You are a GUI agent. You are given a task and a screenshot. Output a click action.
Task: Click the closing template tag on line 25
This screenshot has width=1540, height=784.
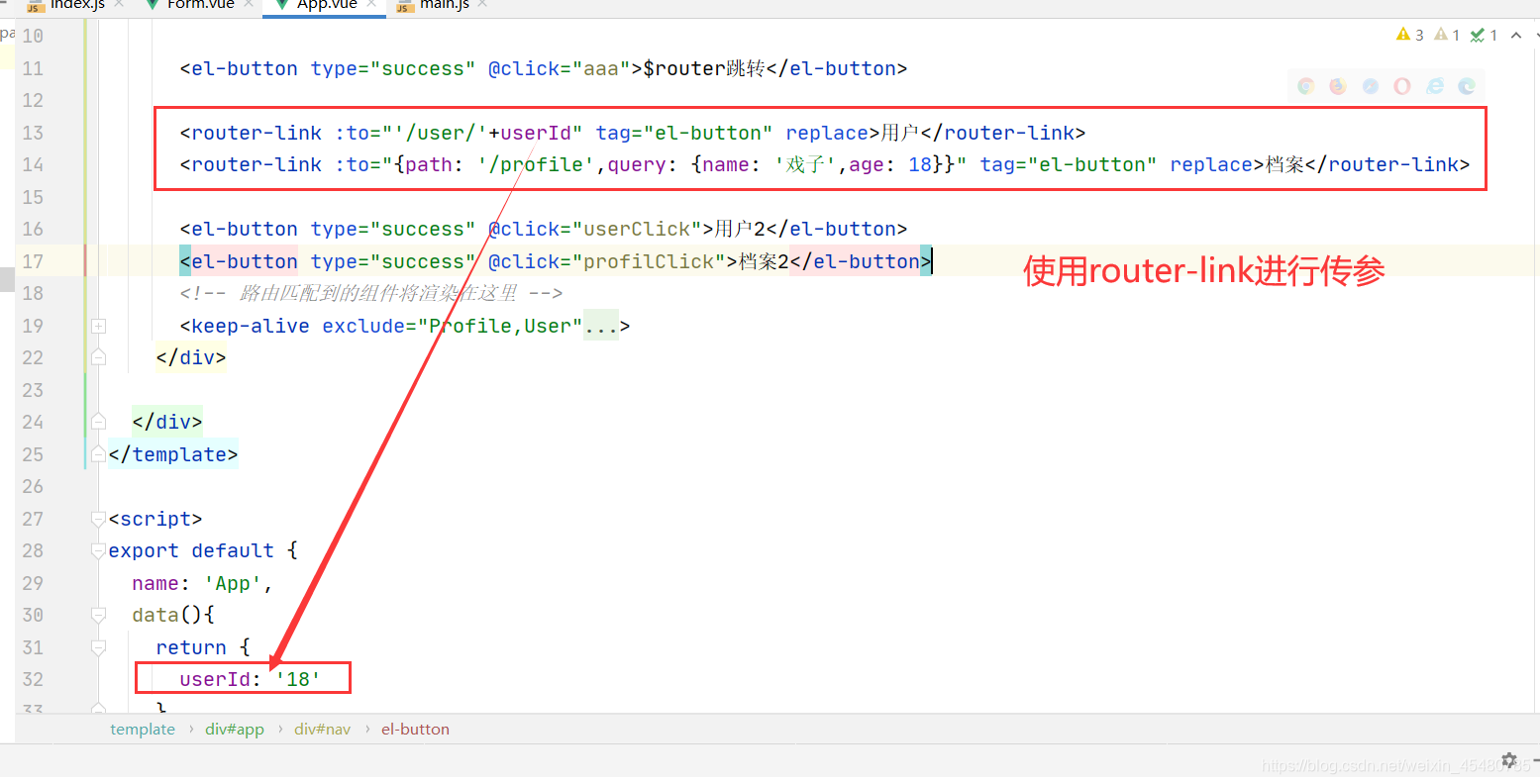173,454
